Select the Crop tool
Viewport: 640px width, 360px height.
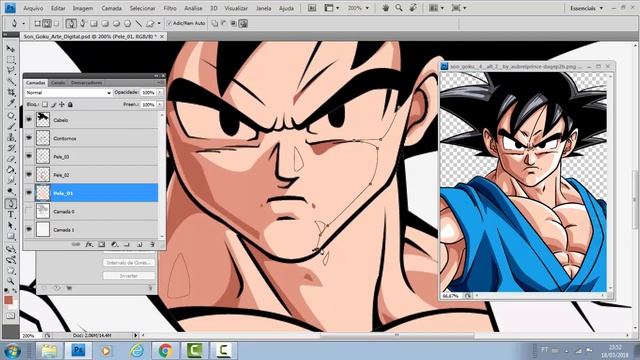tap(11, 92)
